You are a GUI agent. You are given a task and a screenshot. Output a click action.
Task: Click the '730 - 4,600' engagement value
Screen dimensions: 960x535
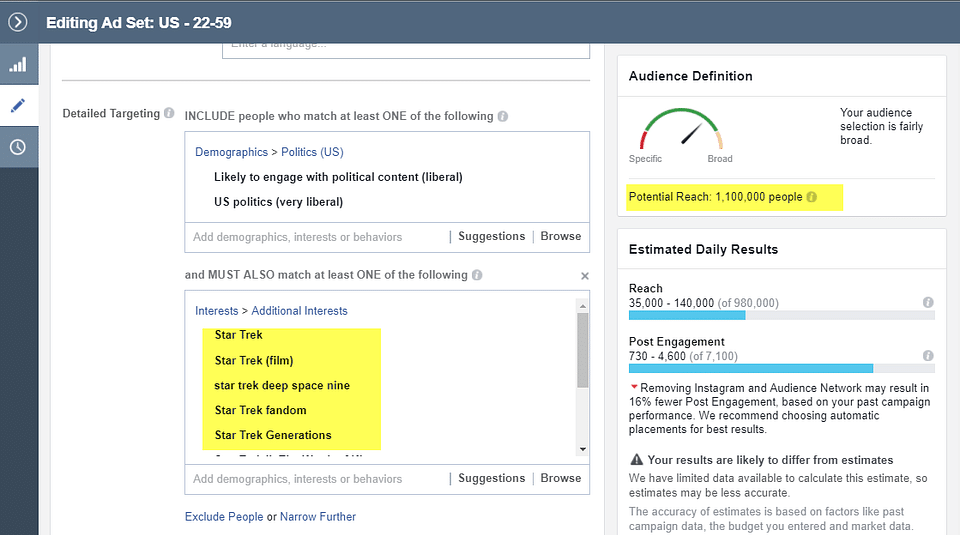[657, 356]
